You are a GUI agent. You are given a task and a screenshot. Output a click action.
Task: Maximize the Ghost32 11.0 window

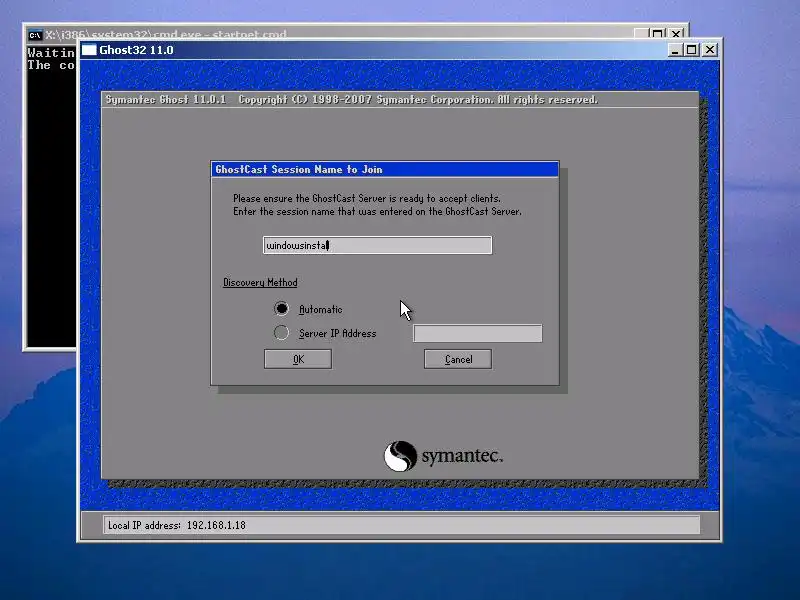(692, 50)
